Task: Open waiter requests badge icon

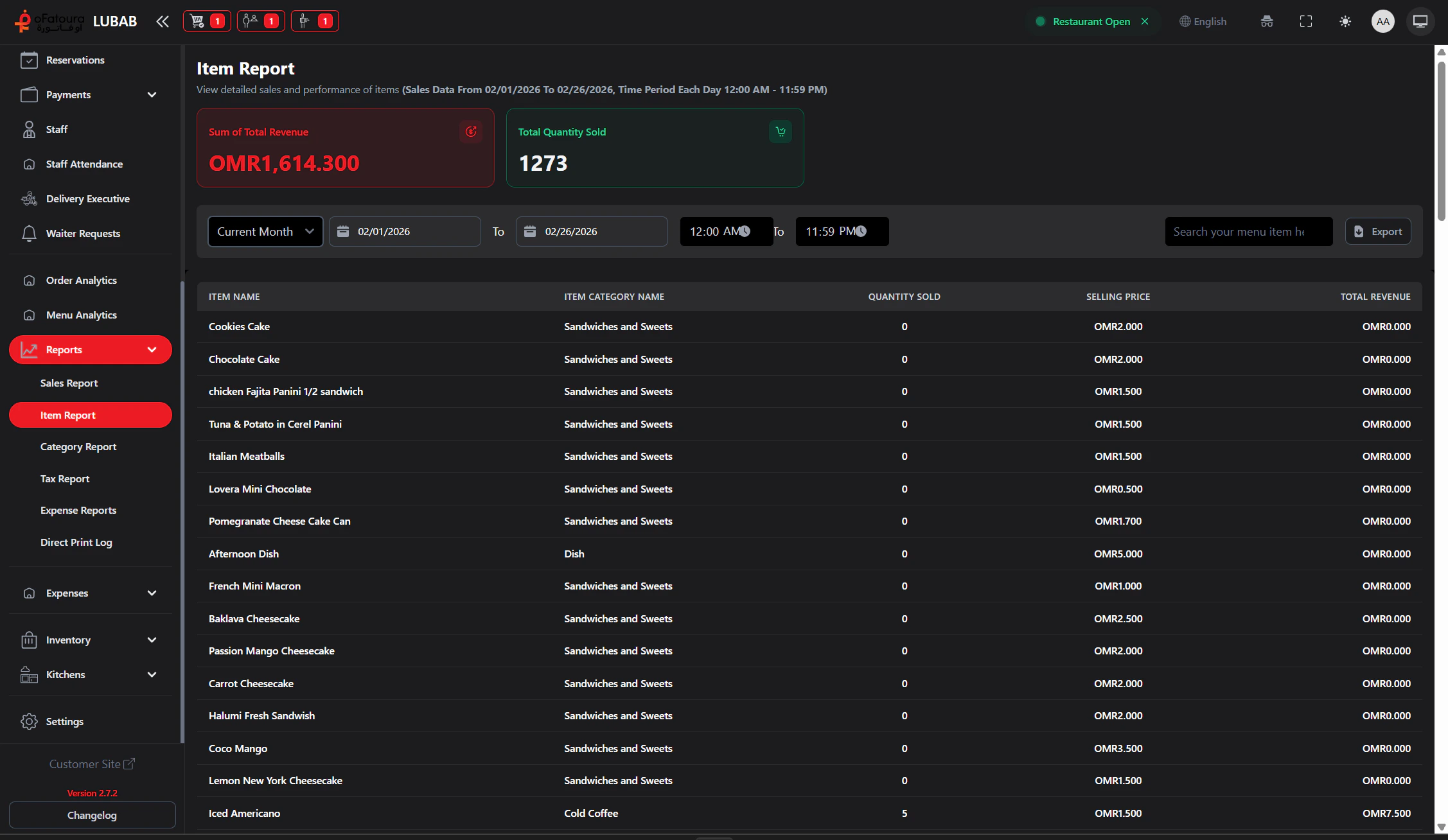Action: 315,21
